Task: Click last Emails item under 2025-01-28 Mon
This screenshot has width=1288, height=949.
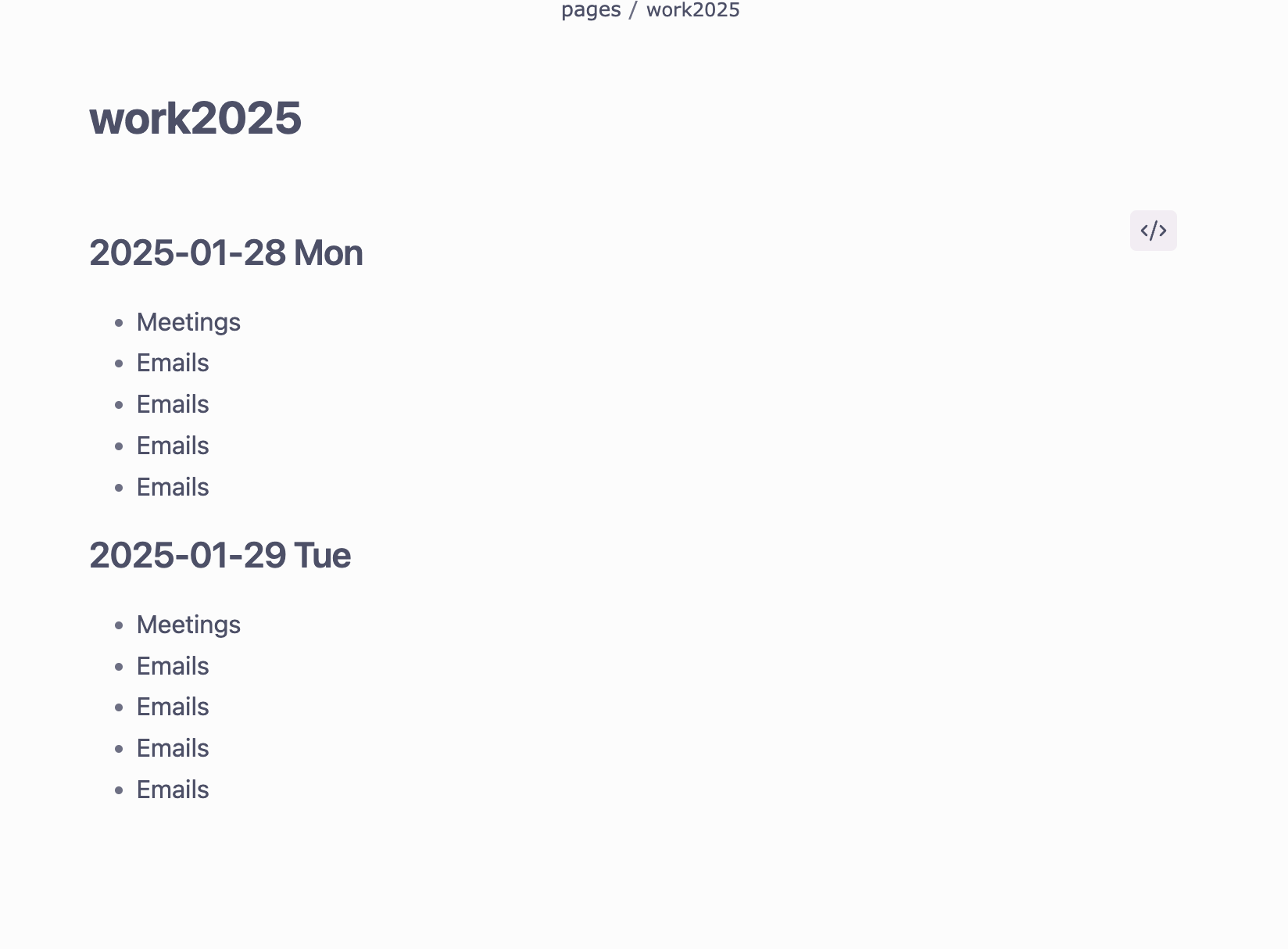Action: (x=173, y=488)
